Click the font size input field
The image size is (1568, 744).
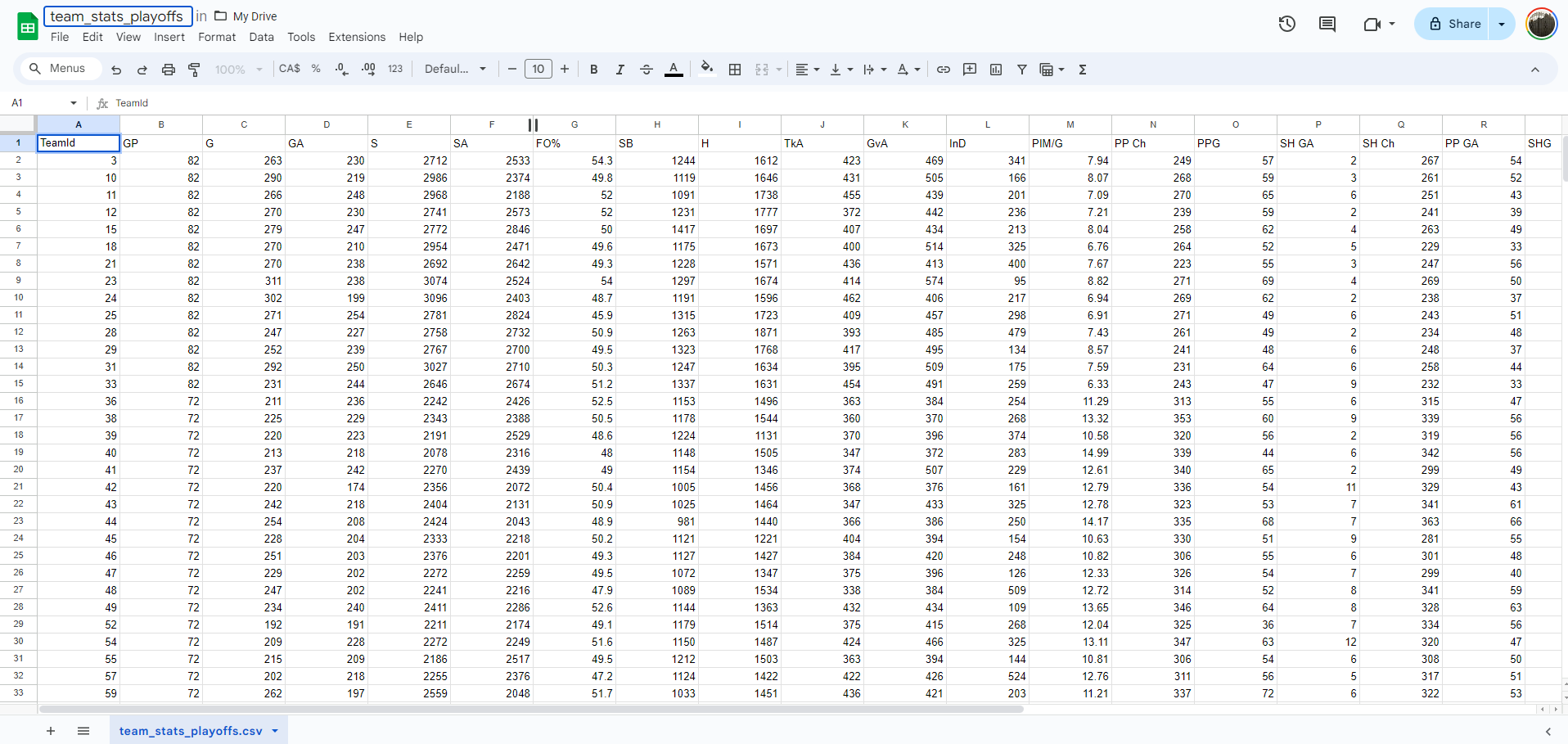pyautogui.click(x=538, y=70)
